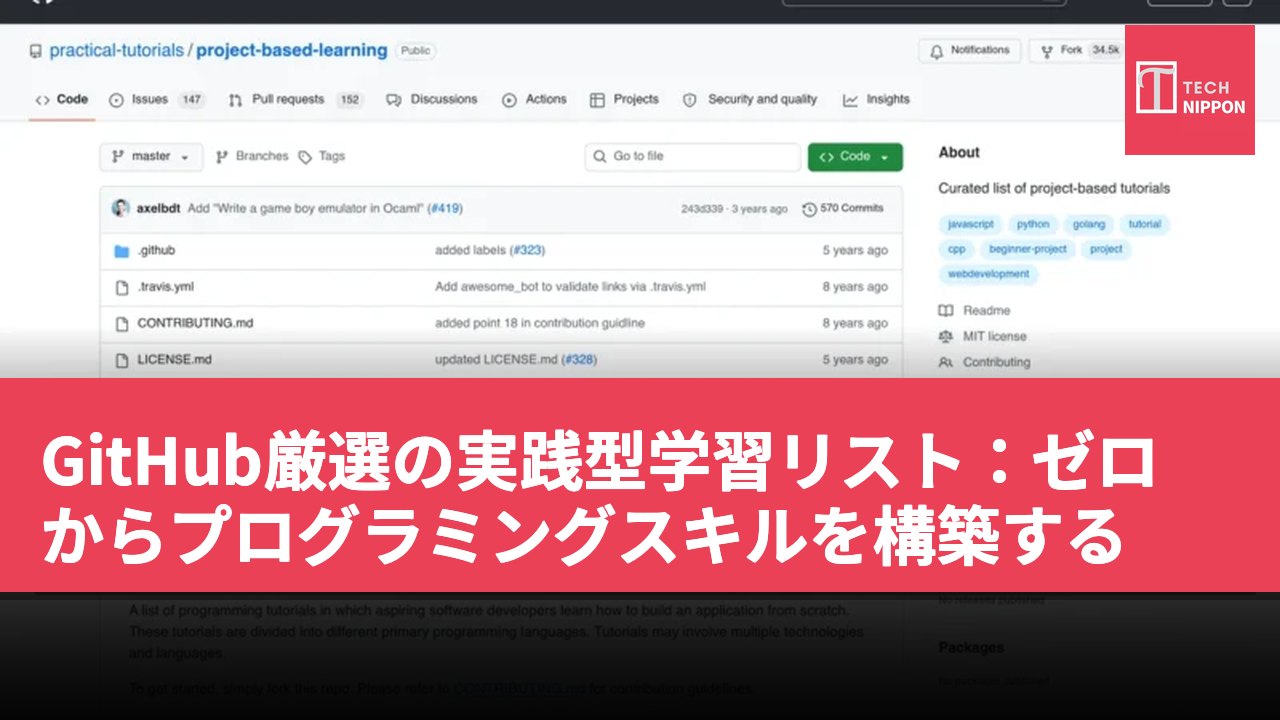Click the Branches icon

click(x=222, y=157)
